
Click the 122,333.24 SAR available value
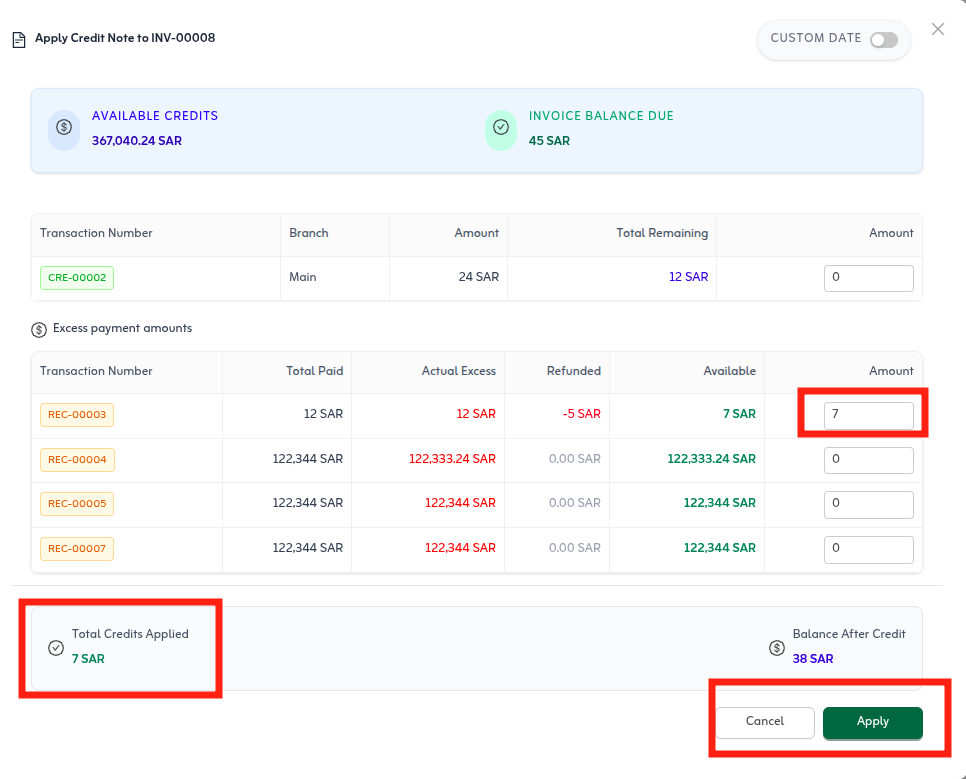712,459
